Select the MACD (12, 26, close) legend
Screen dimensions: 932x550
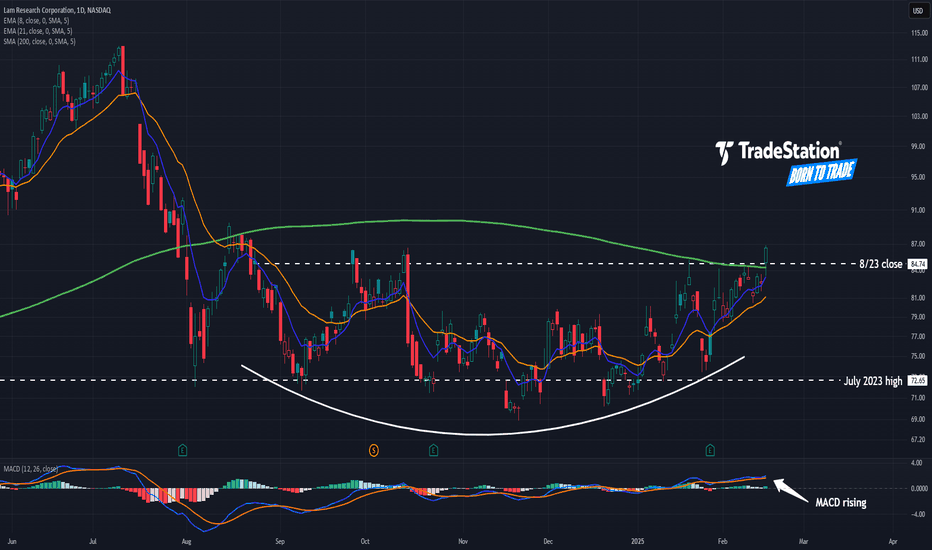point(31,469)
